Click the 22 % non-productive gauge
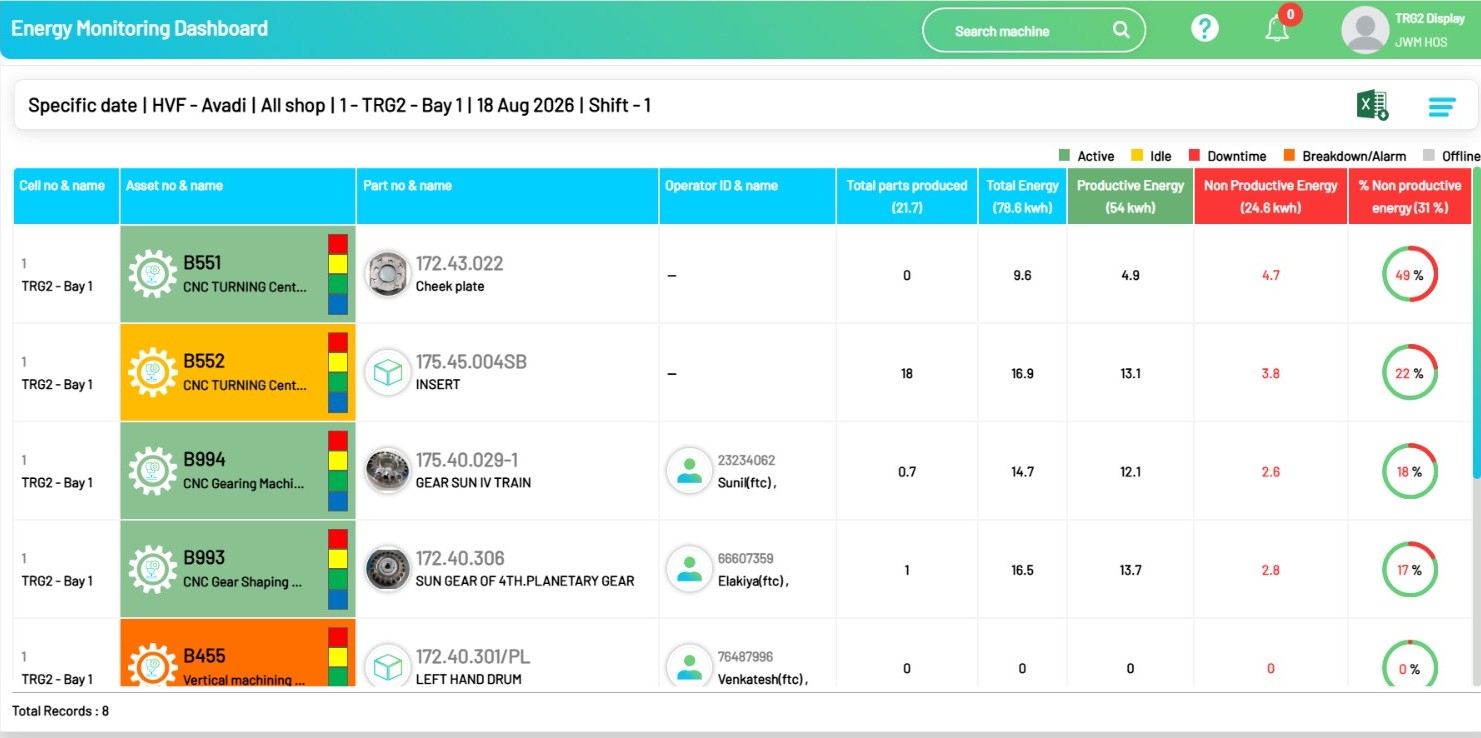The image size is (1481, 738). [1410, 373]
